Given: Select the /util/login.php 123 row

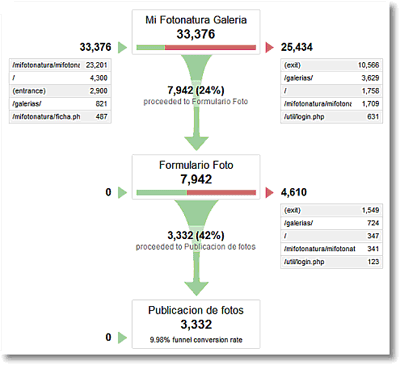Looking at the screenshot, I should click(331, 262).
